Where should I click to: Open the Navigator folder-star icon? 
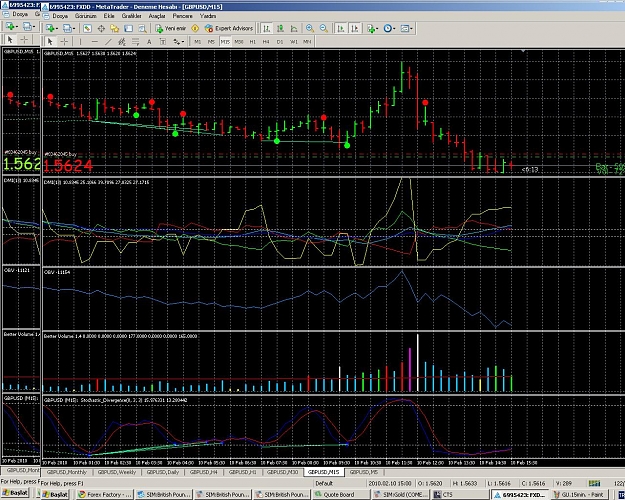[115, 28]
